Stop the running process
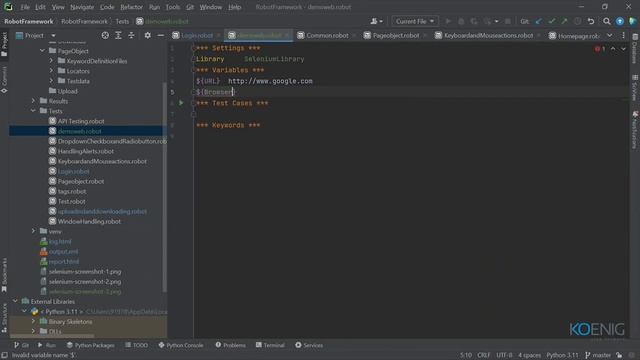Image resolution: width=640 pixels, height=360 pixels. 507,21
